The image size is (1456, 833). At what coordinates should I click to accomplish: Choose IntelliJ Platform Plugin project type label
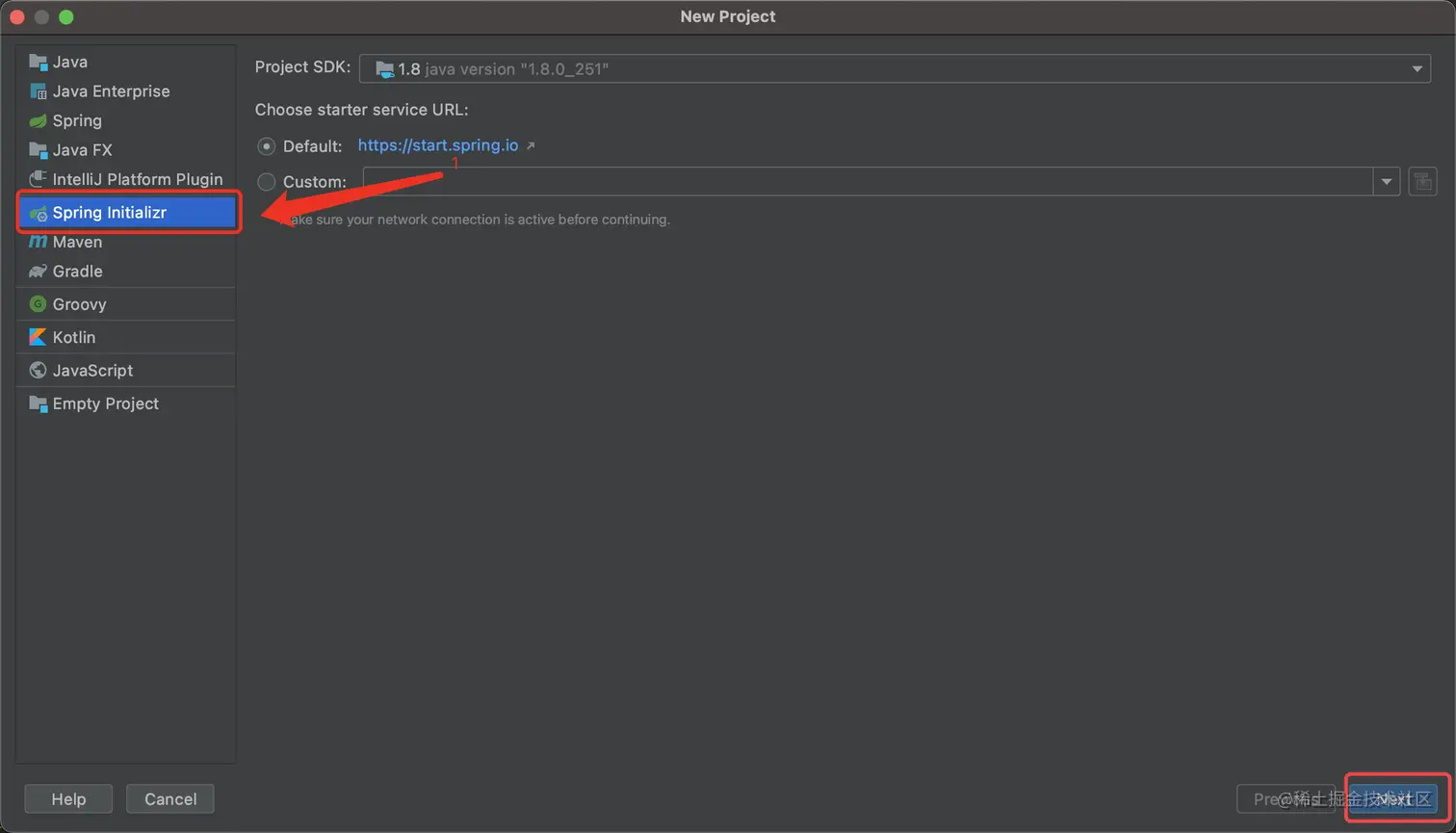pos(138,179)
